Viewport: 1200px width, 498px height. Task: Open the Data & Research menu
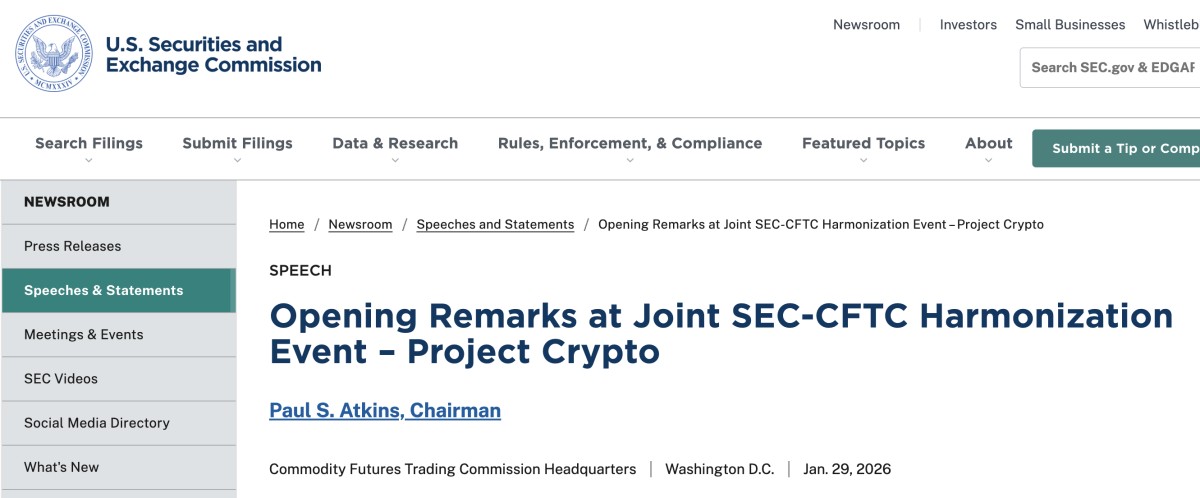pyautogui.click(x=395, y=145)
